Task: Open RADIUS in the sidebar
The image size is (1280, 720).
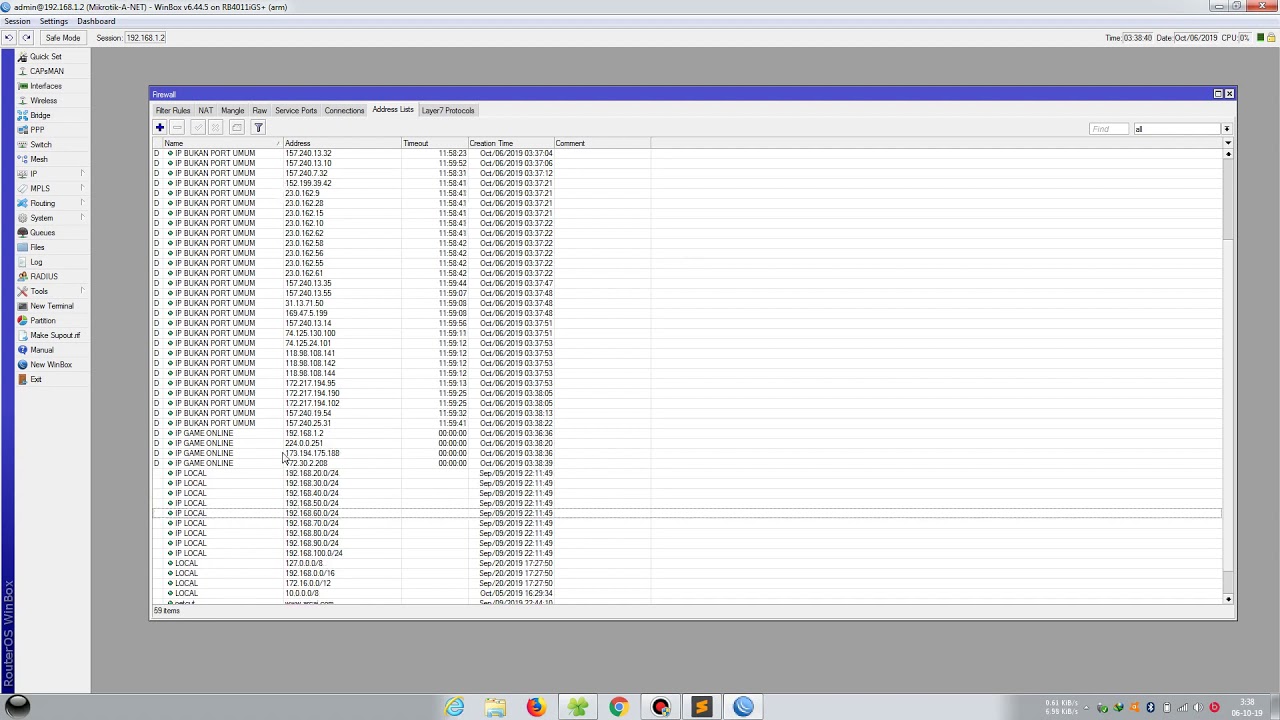Action: 43,277
